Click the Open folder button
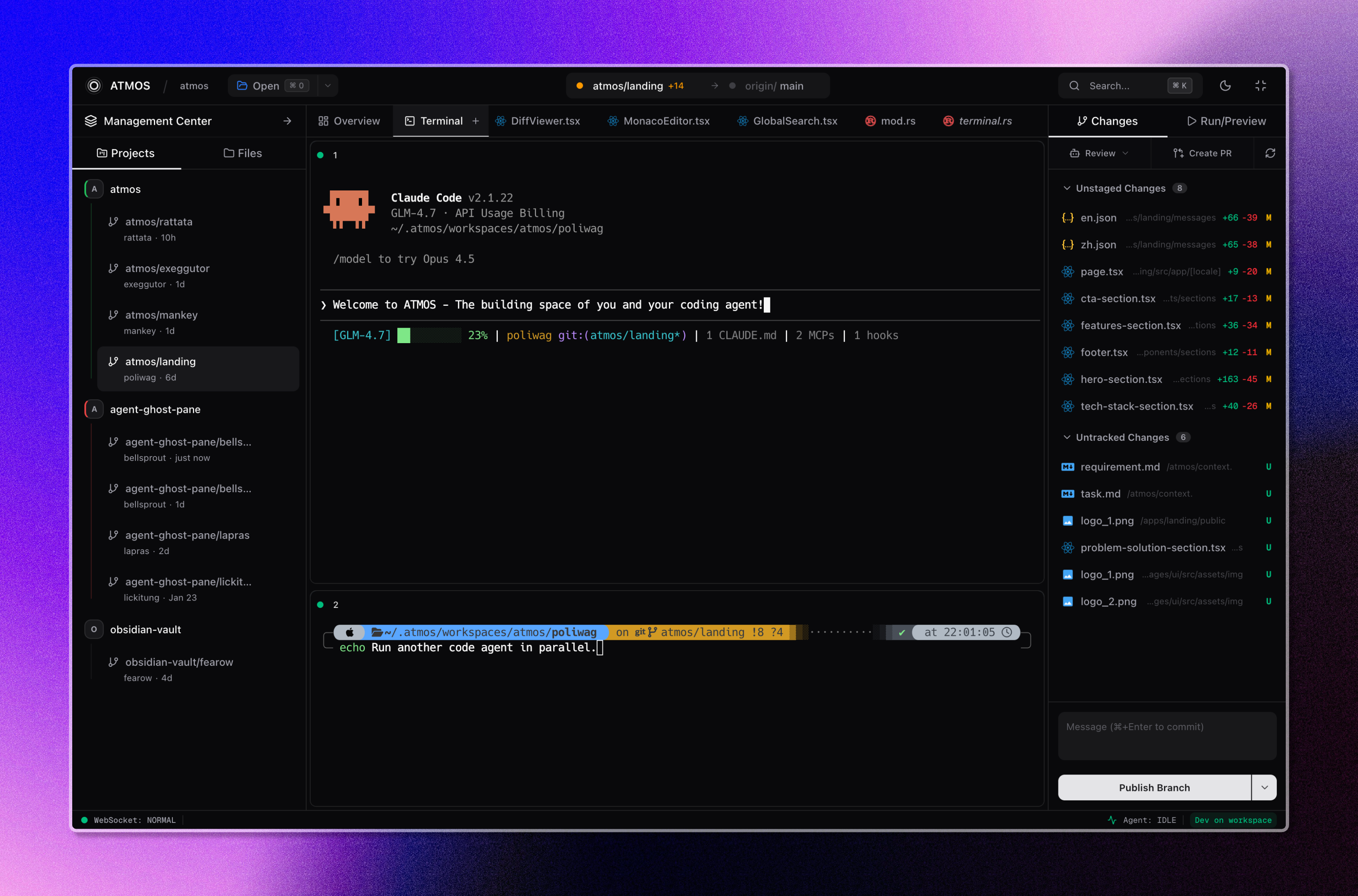The height and width of the screenshot is (896, 1358). click(x=273, y=86)
